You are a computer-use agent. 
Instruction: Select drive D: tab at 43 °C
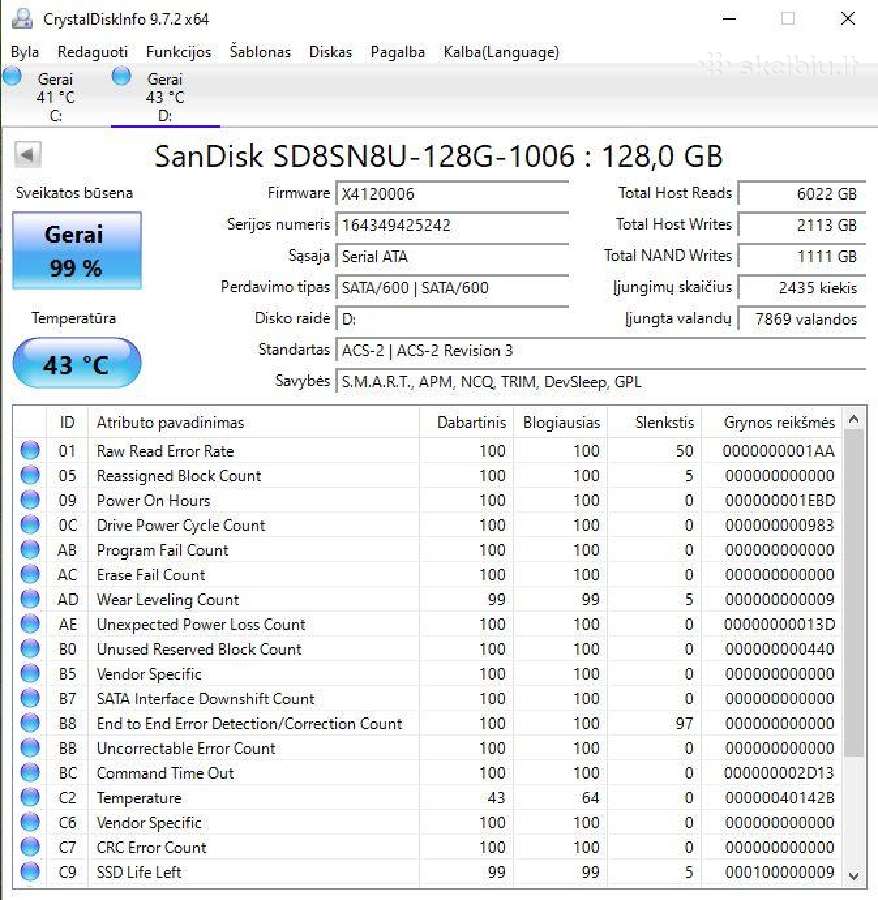pos(165,96)
